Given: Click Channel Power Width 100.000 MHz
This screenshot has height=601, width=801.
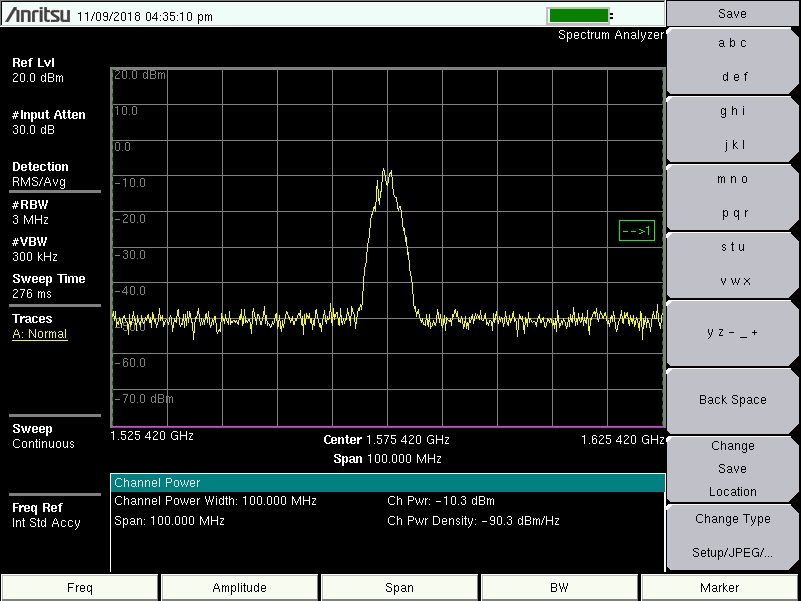Looking at the screenshot, I should pos(215,501).
